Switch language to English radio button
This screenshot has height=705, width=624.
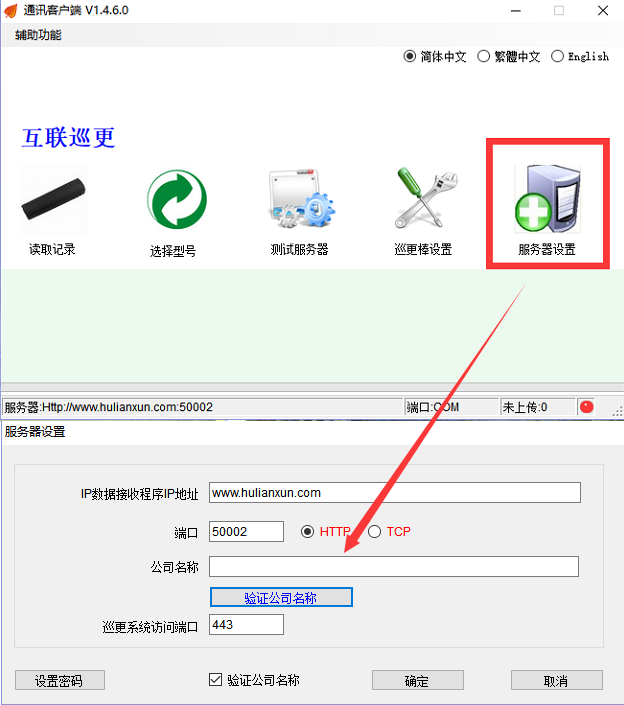(557, 56)
